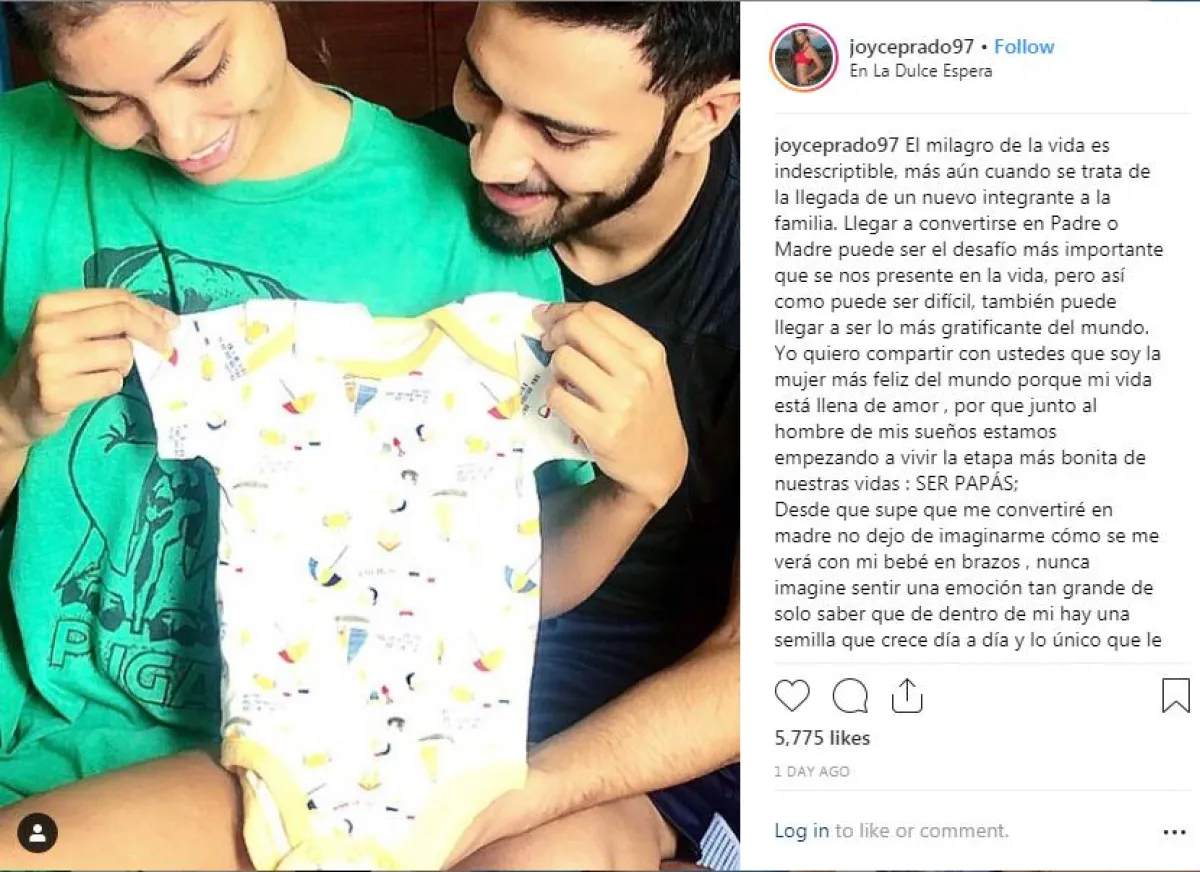Follow the joyceprado97 account
1200x872 pixels.
coord(1024,47)
